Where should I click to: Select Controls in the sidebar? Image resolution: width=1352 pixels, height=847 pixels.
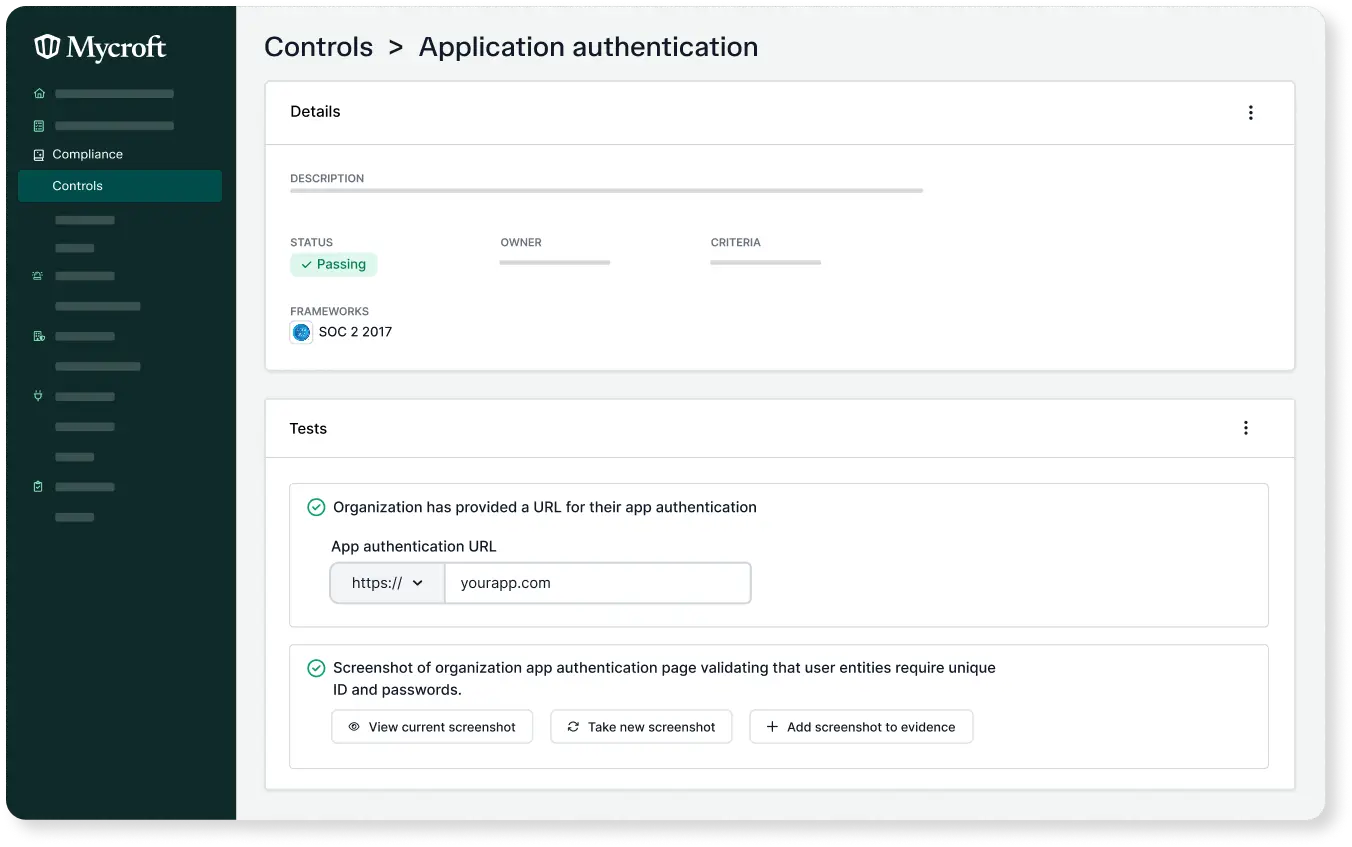[x=120, y=186]
